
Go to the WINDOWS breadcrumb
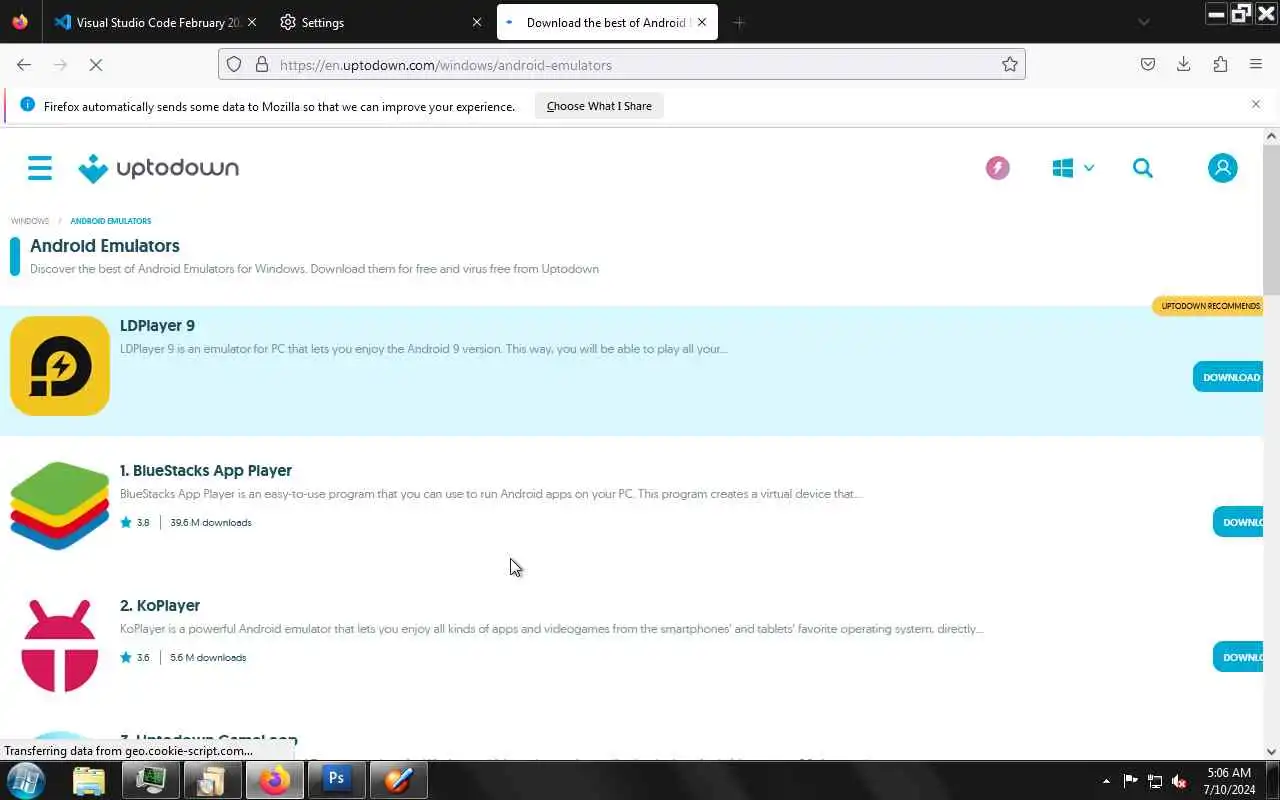[x=30, y=221]
